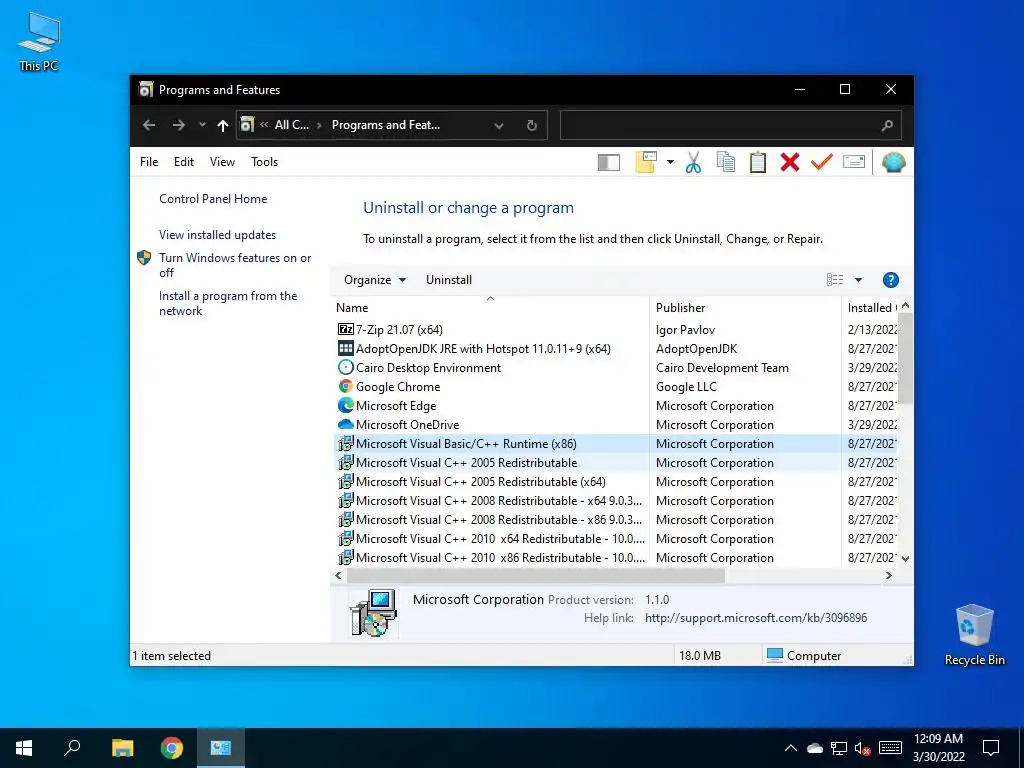
Task: Click the shell globe icon in toolbar
Action: pyautogui.click(x=893, y=162)
